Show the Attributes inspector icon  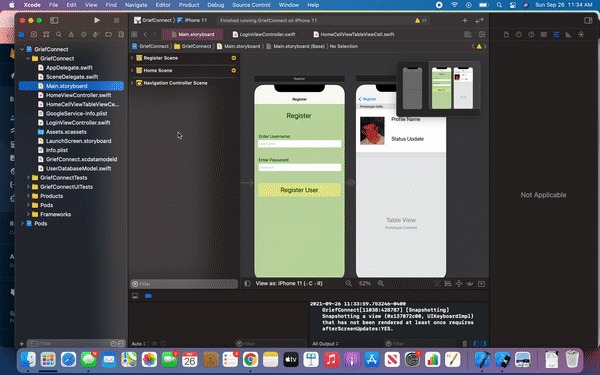click(556, 34)
